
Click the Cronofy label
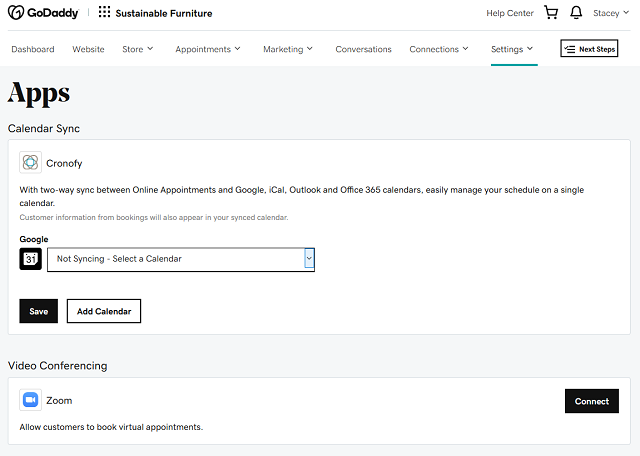click(x=64, y=163)
